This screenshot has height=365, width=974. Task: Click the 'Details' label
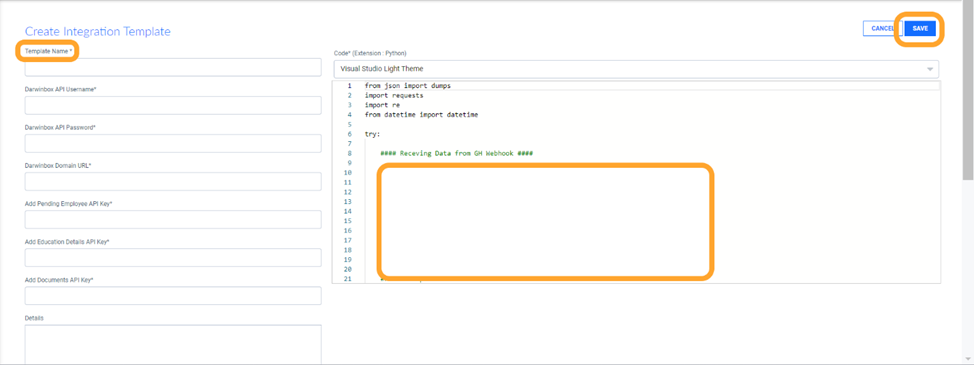tap(34, 318)
